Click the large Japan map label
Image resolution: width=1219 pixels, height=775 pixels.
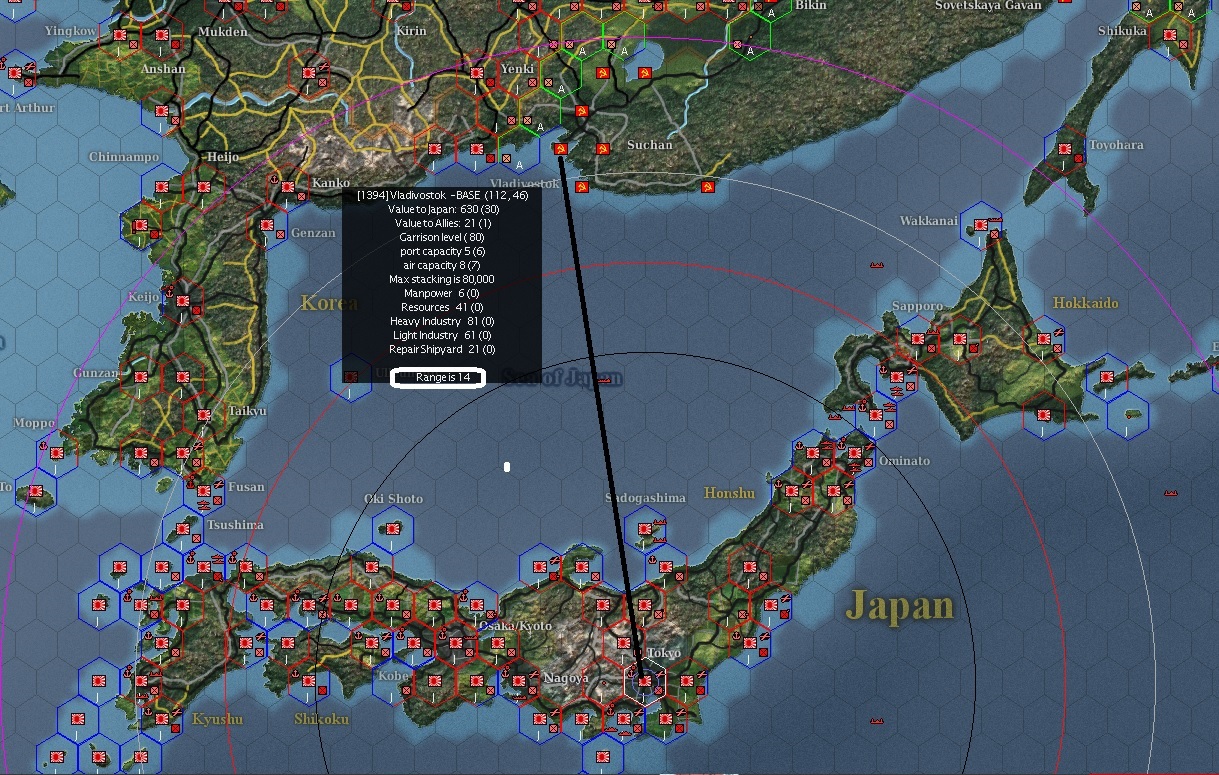(x=900, y=605)
